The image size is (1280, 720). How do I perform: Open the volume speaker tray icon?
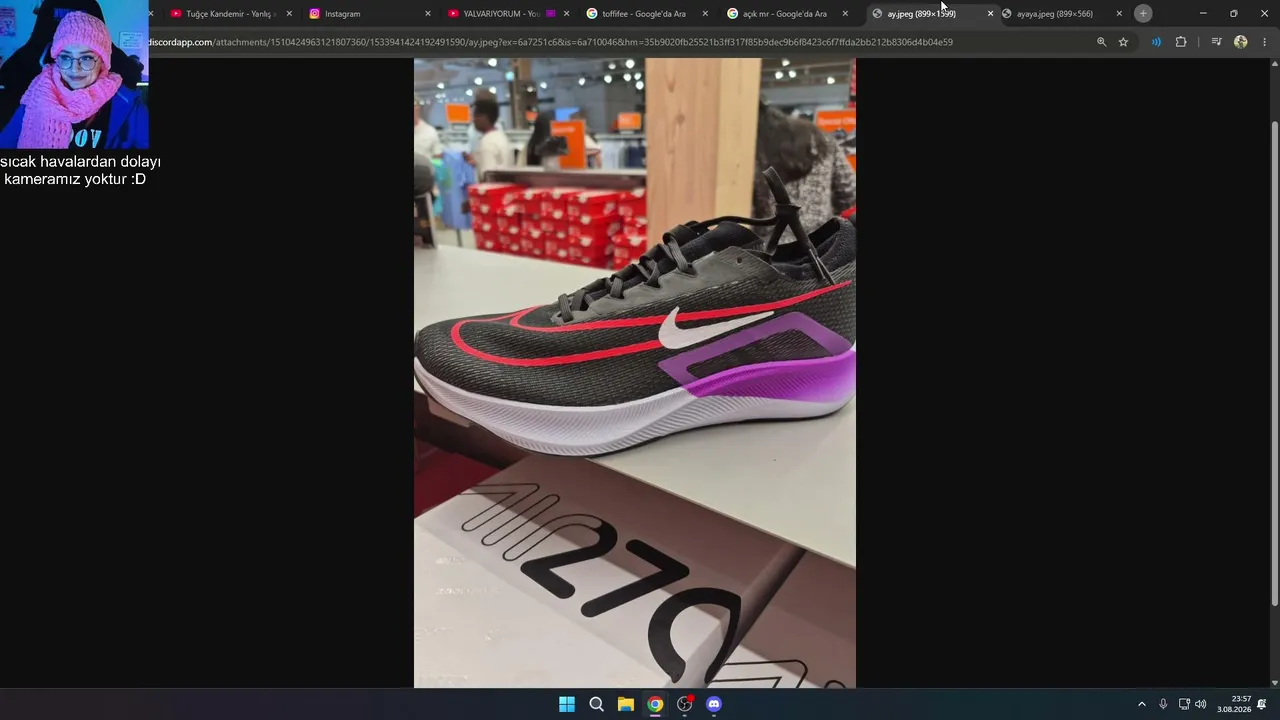pyautogui.click(x=1201, y=704)
